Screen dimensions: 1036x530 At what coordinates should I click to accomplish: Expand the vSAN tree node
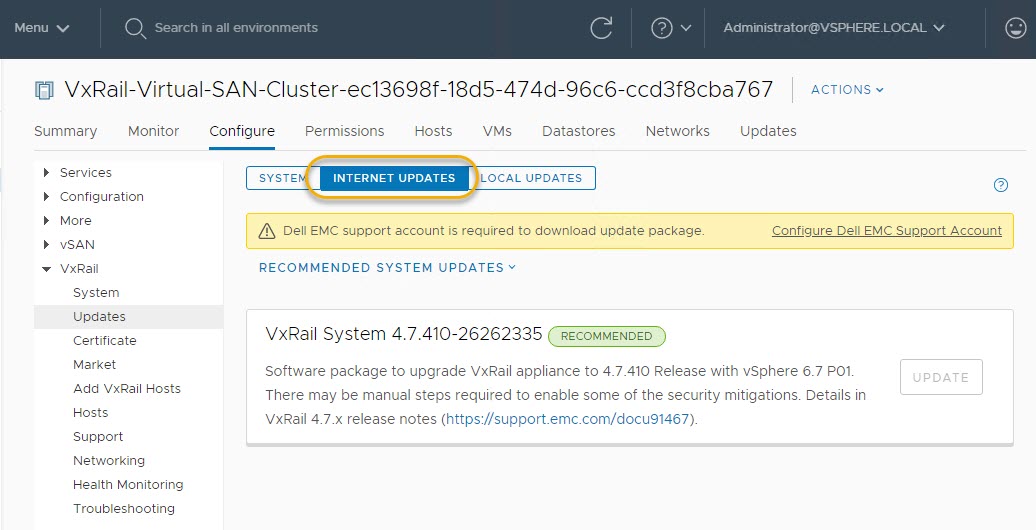46,245
